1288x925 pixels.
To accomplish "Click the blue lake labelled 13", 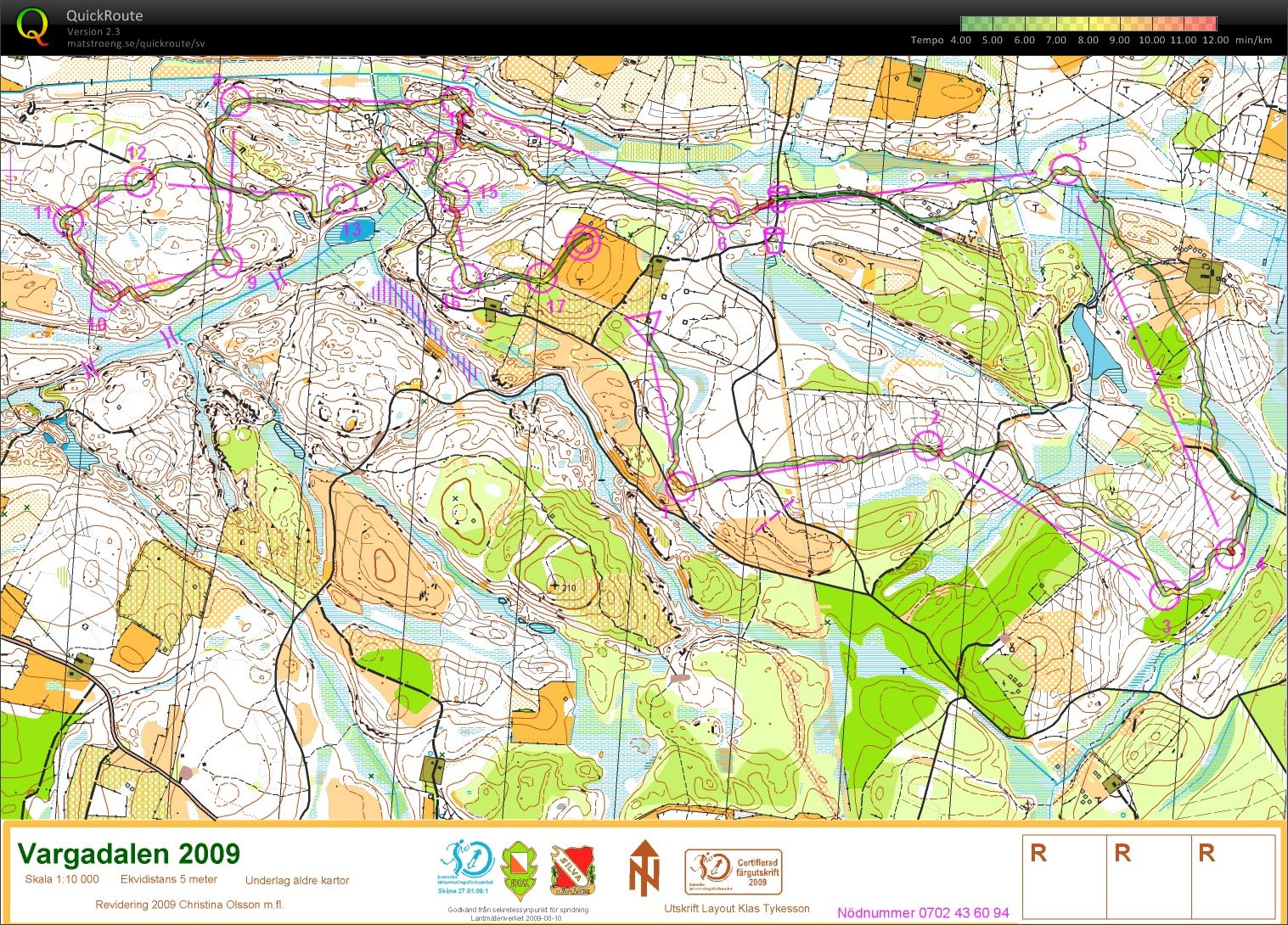I will pyautogui.click(x=350, y=230).
